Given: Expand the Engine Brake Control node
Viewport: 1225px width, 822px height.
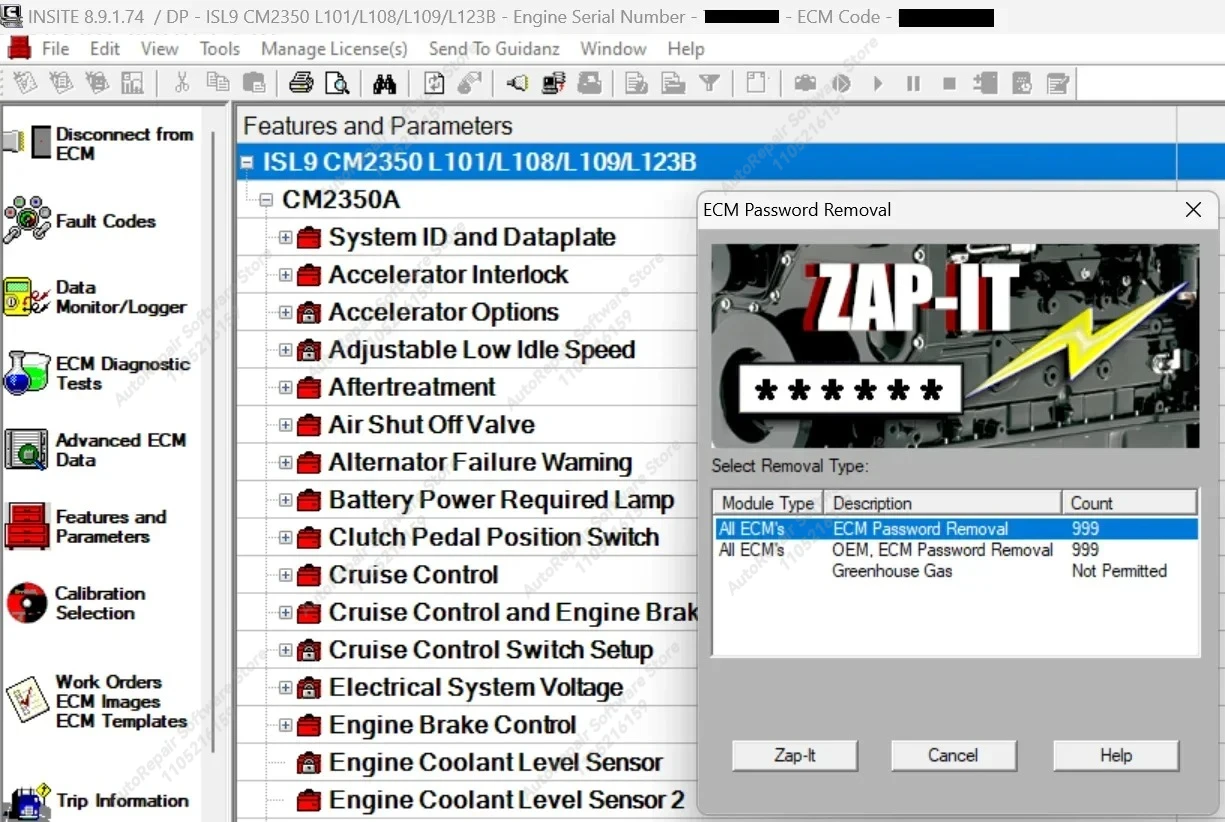Looking at the screenshot, I should pos(285,725).
